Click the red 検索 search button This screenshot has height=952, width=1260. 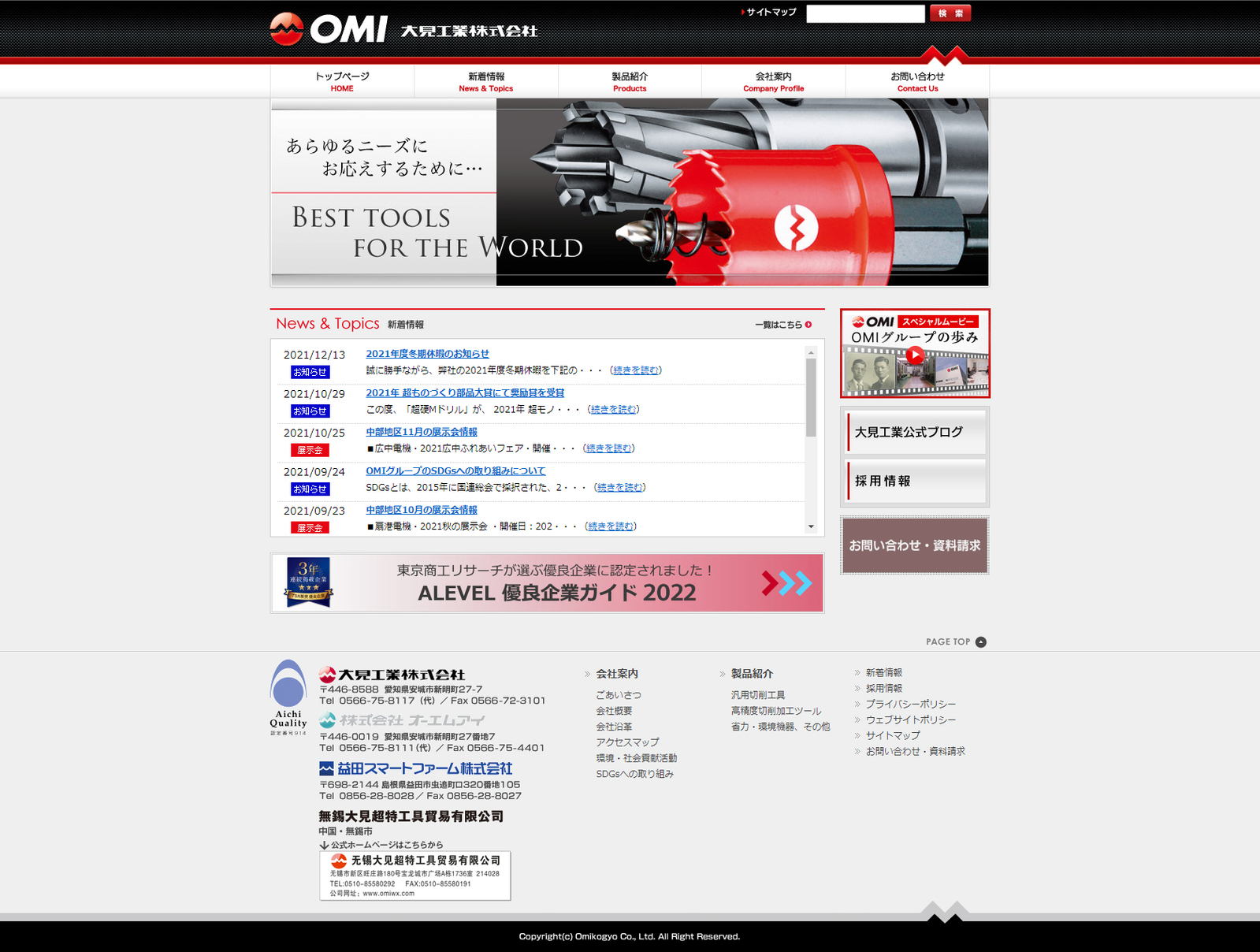950,13
